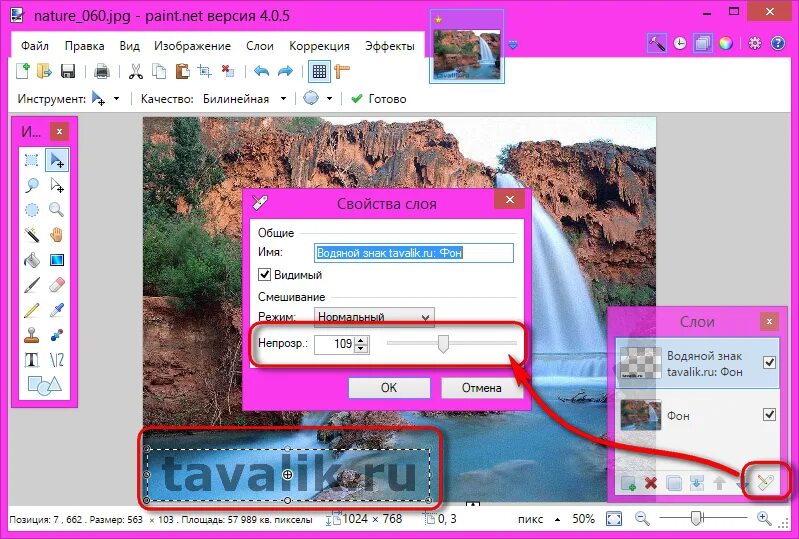799x539 pixels.
Task: Choose the Zoom magnifier tool in the tools panel
Action: point(57,209)
